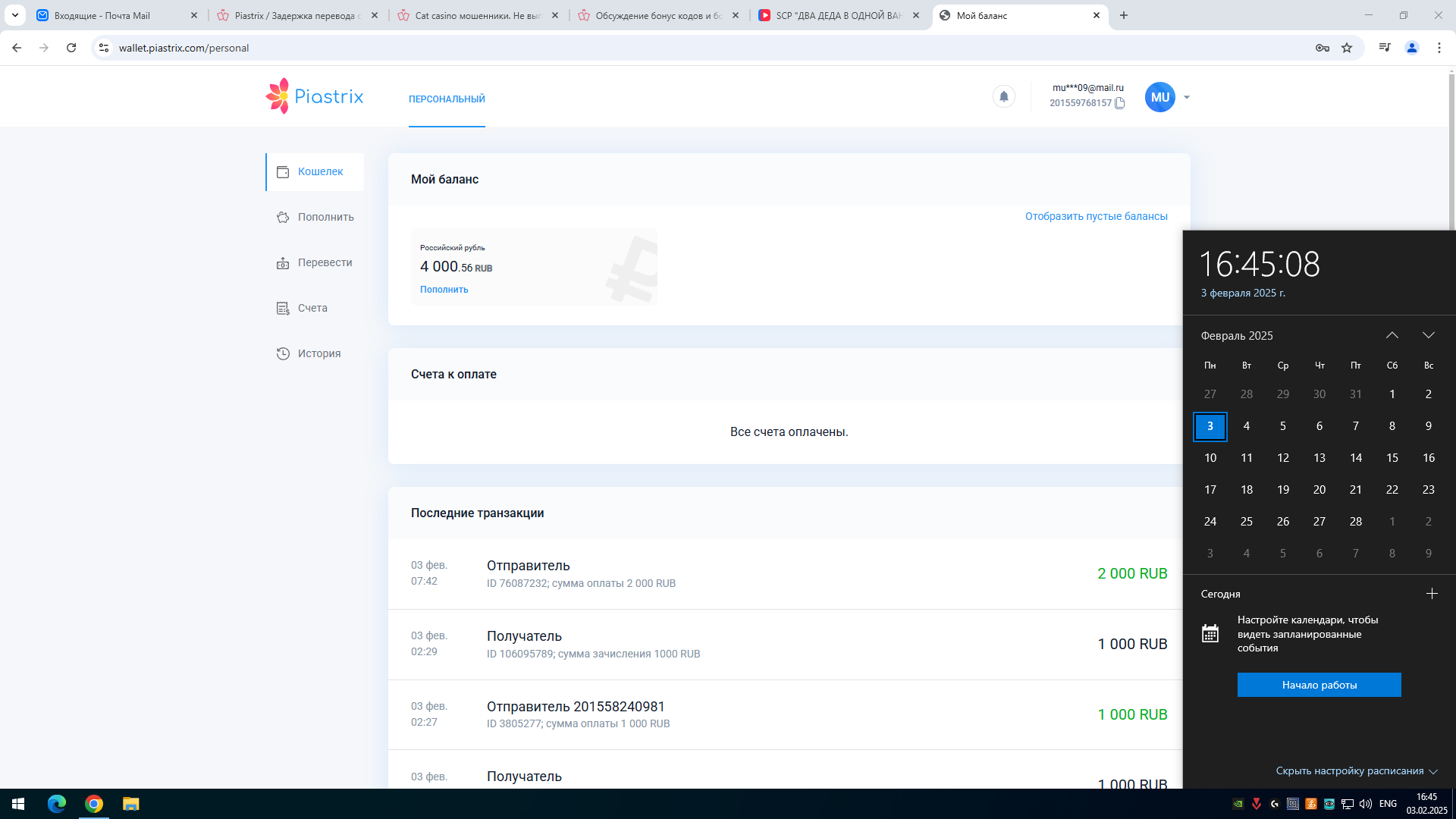The width and height of the screenshot is (1456, 819).
Task: Expand the account dropdown arrow next to avatar
Action: coord(1187,97)
